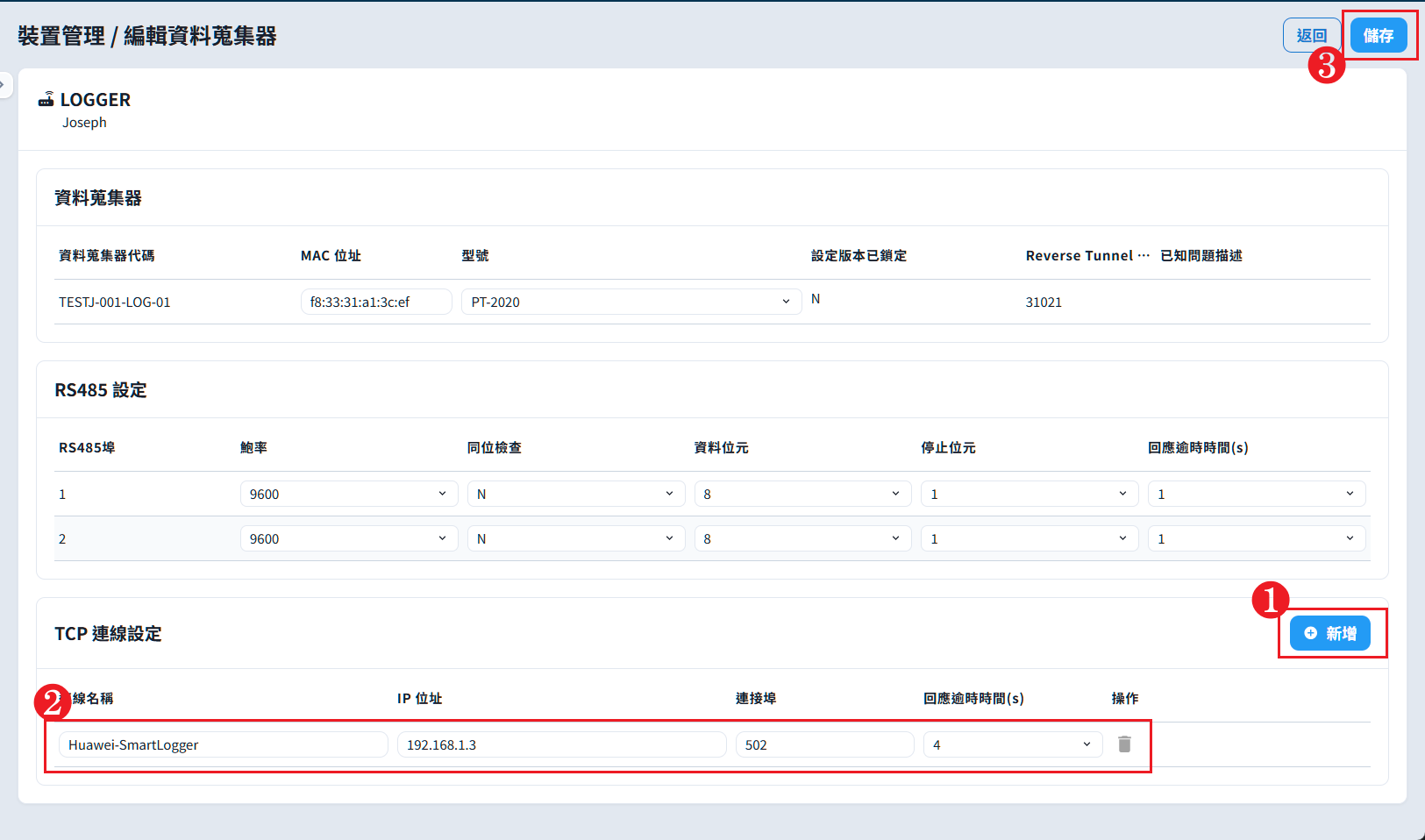Click the 設定版本已鎖定 N value
This screenshot has height=840, width=1425.
[x=816, y=299]
